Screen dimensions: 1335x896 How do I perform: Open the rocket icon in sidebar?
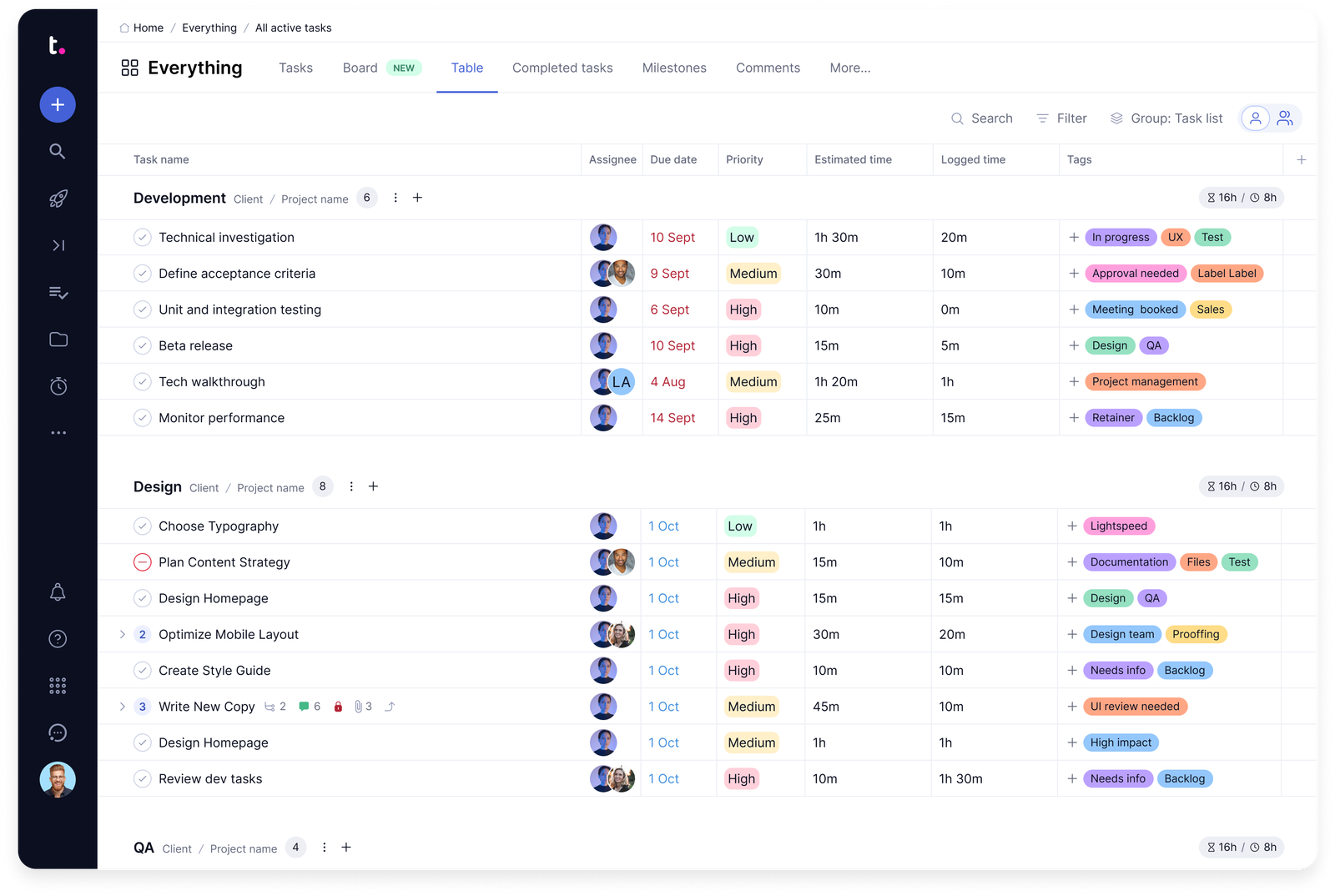click(x=58, y=199)
